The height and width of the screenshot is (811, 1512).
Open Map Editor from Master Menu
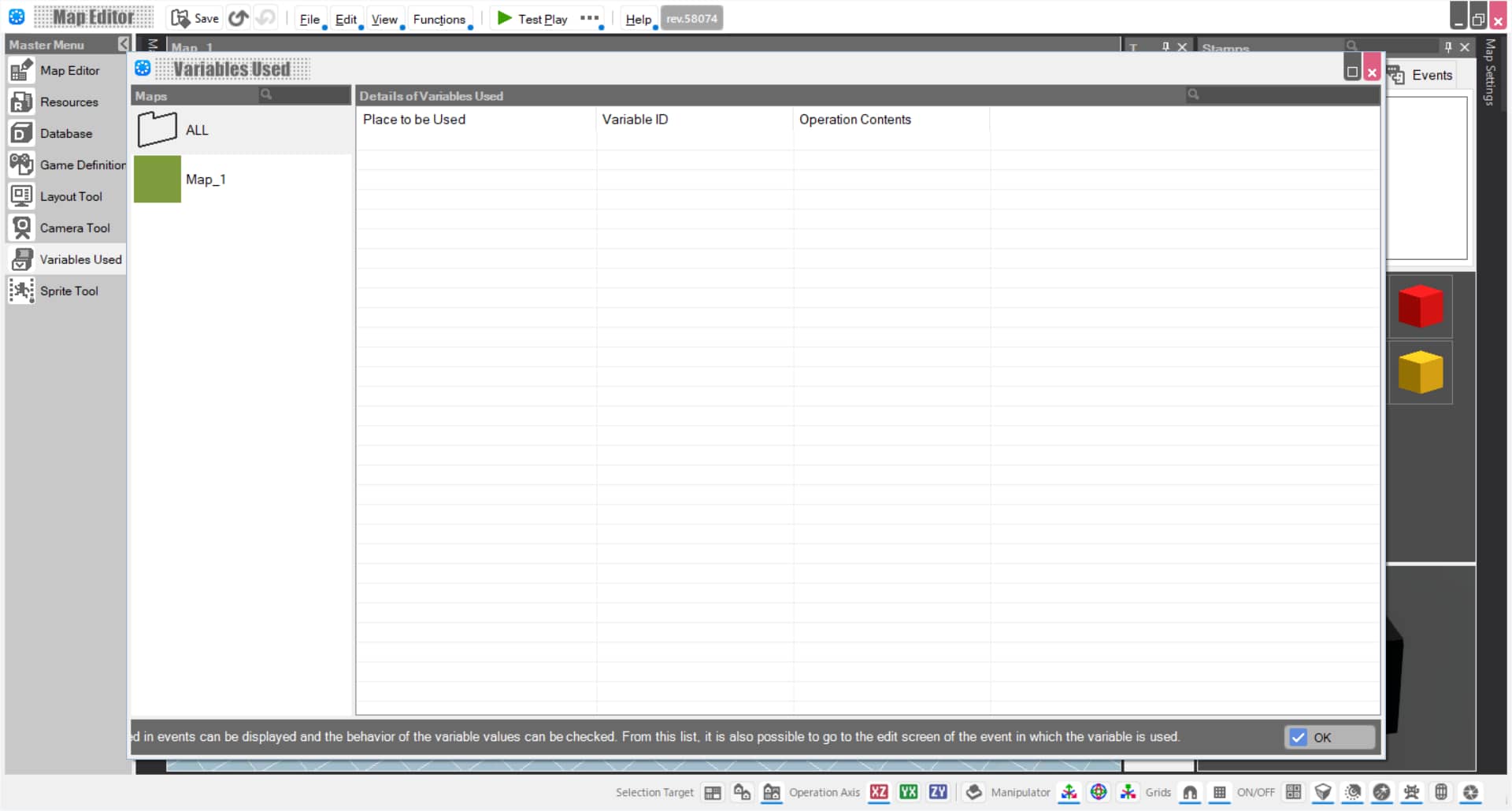click(x=66, y=71)
